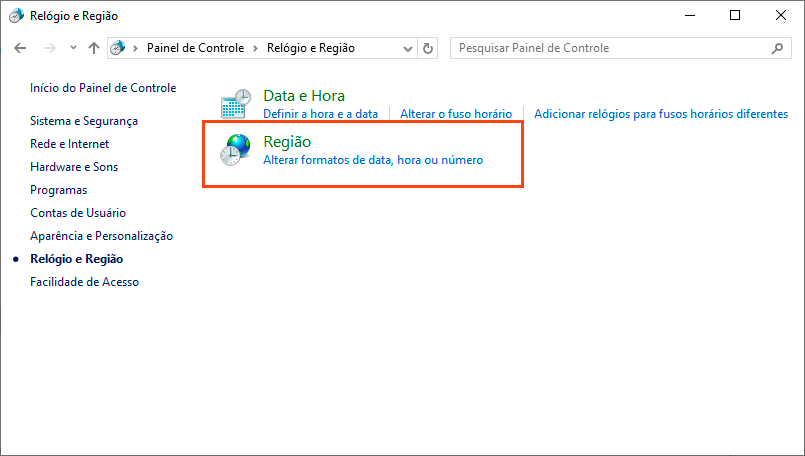Viewport: 805px width, 456px height.
Task: Open the Região globe clock icon
Action: click(236, 150)
